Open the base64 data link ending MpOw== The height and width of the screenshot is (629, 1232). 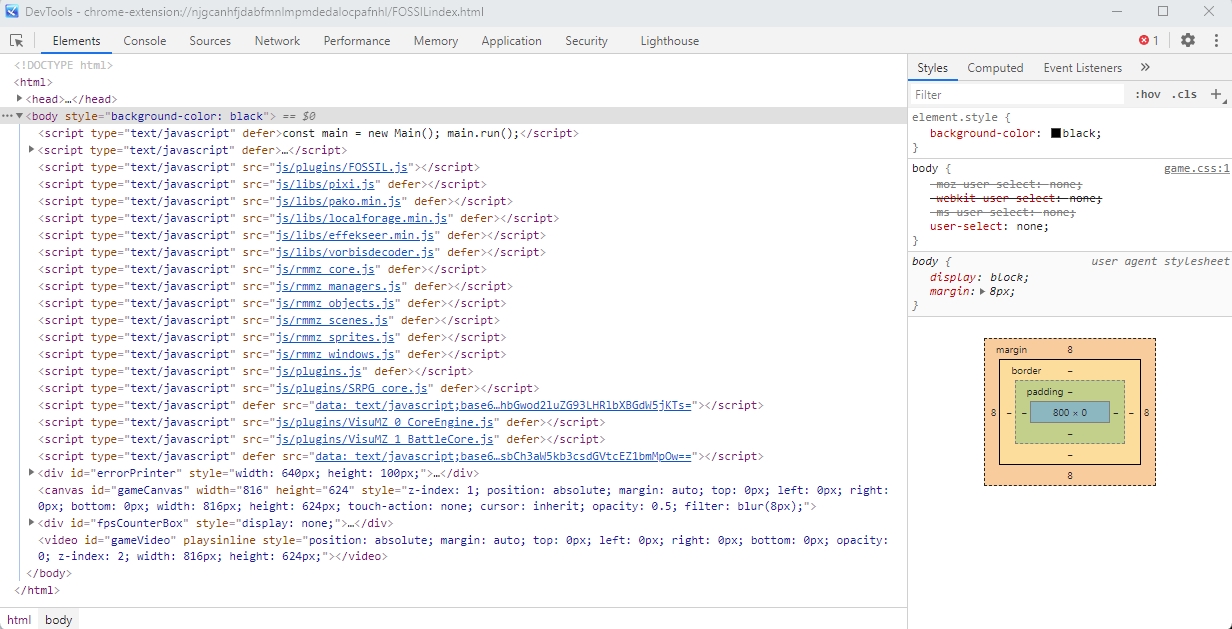504,456
